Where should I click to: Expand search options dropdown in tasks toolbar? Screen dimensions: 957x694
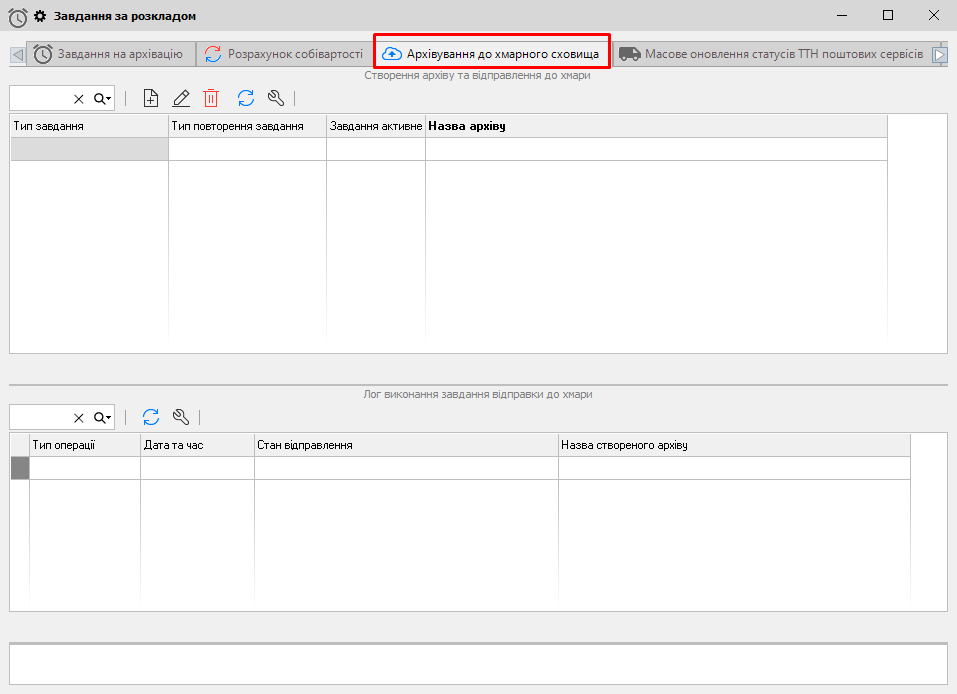(103, 98)
